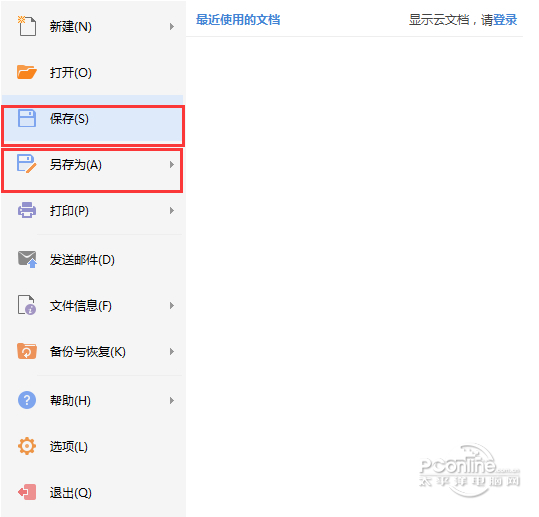Viewport: 539px width, 517px height.
Task: Expand the 备份与恢复(K) submenu arrow
Action: click(172, 351)
